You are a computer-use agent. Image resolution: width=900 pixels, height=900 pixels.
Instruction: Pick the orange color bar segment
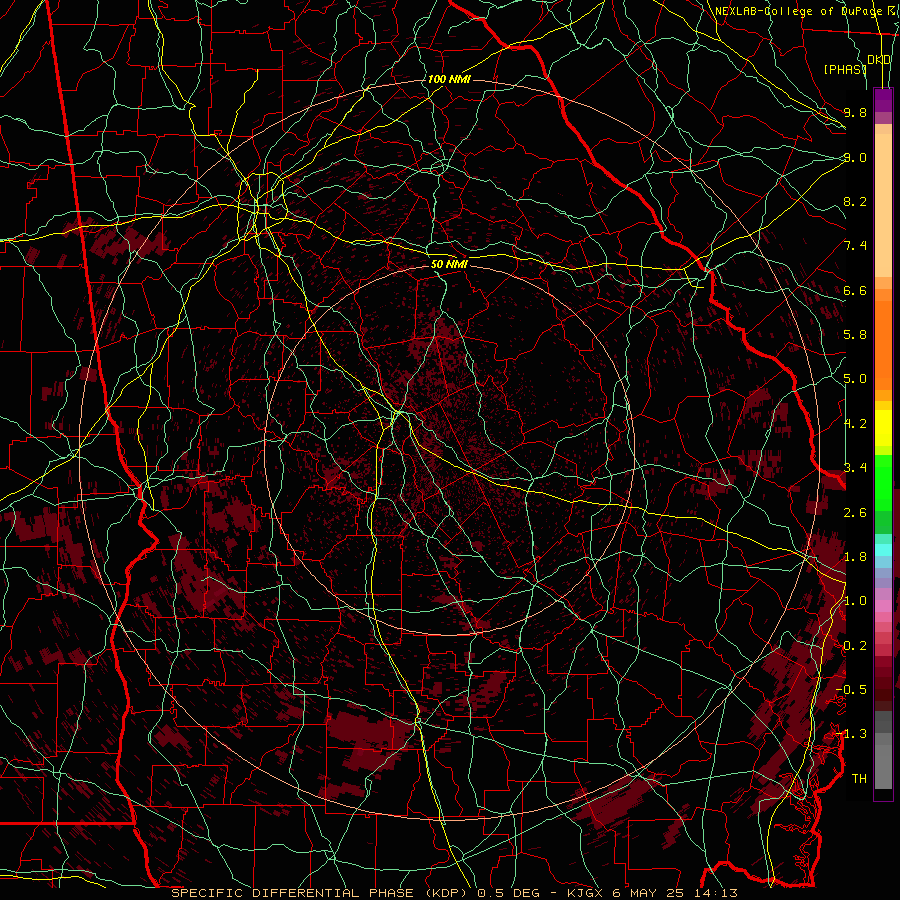pos(883,345)
